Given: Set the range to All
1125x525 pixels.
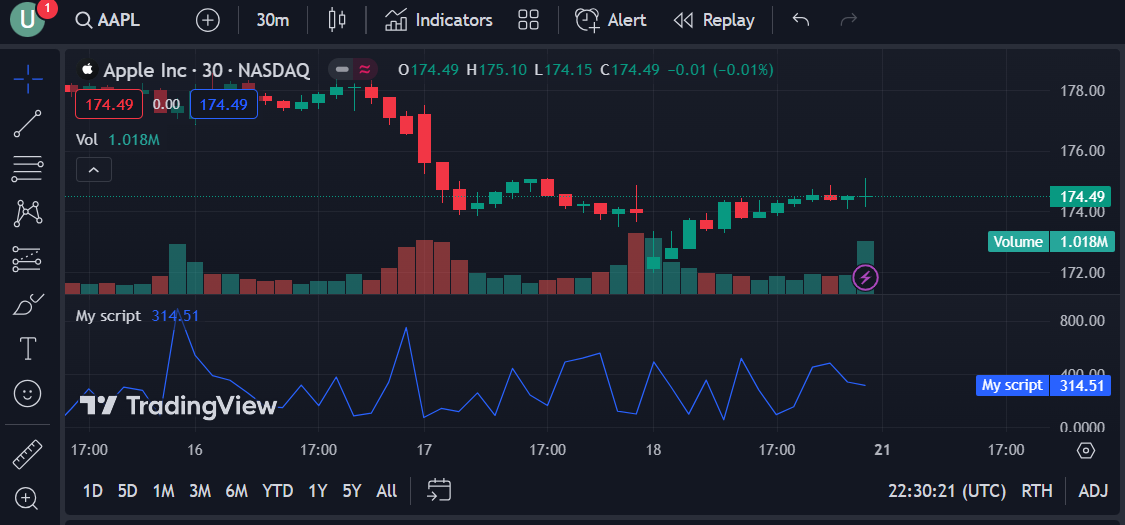Looking at the screenshot, I should coord(387,491).
